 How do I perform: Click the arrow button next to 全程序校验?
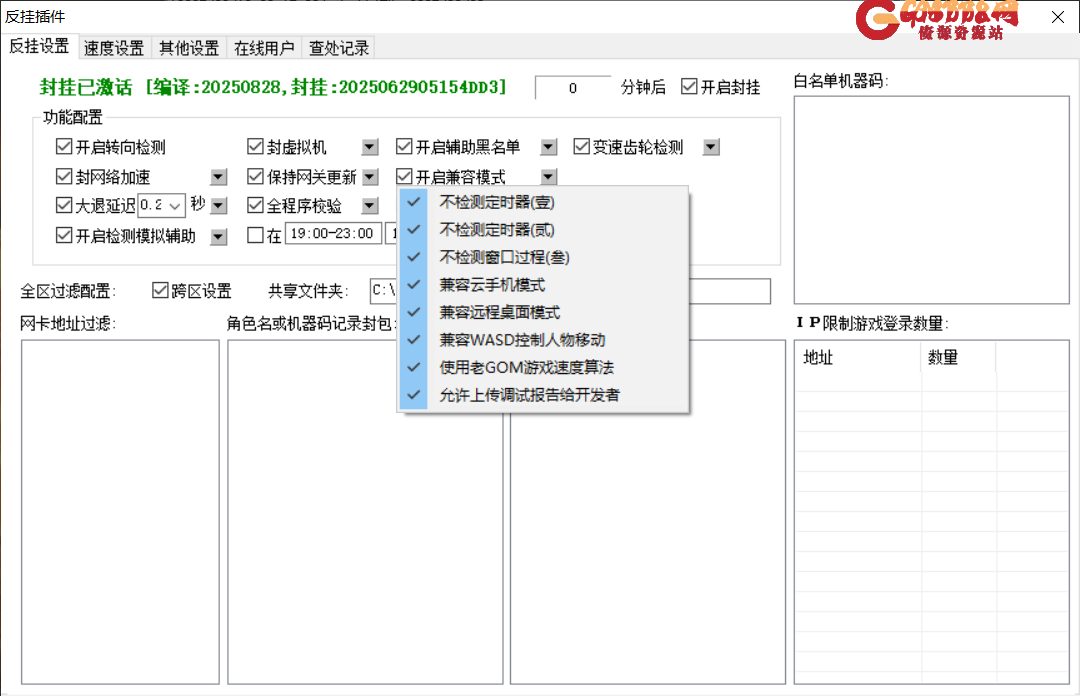pos(370,206)
